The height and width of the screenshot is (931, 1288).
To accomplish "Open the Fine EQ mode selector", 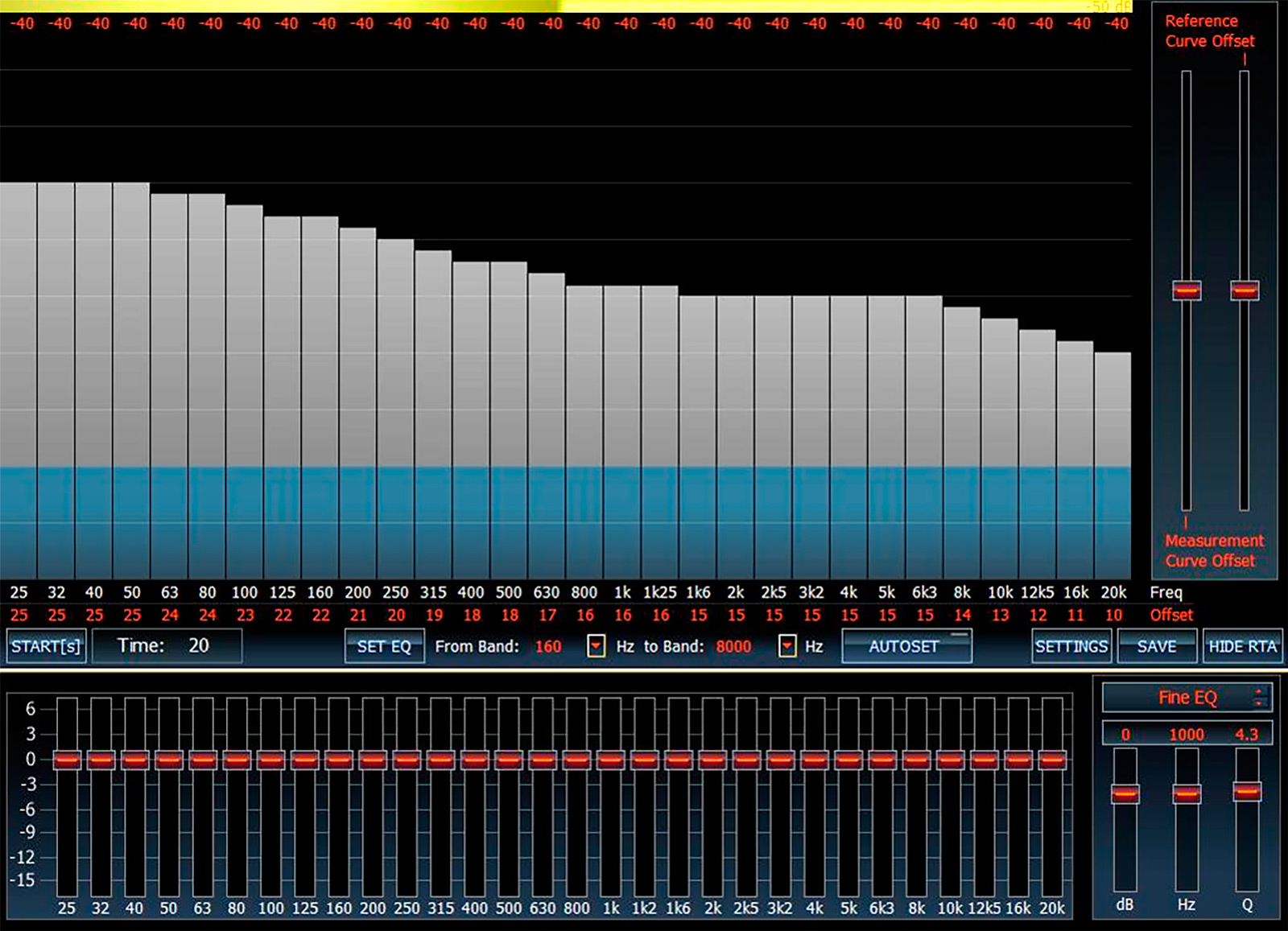I will pyautogui.click(x=1187, y=697).
